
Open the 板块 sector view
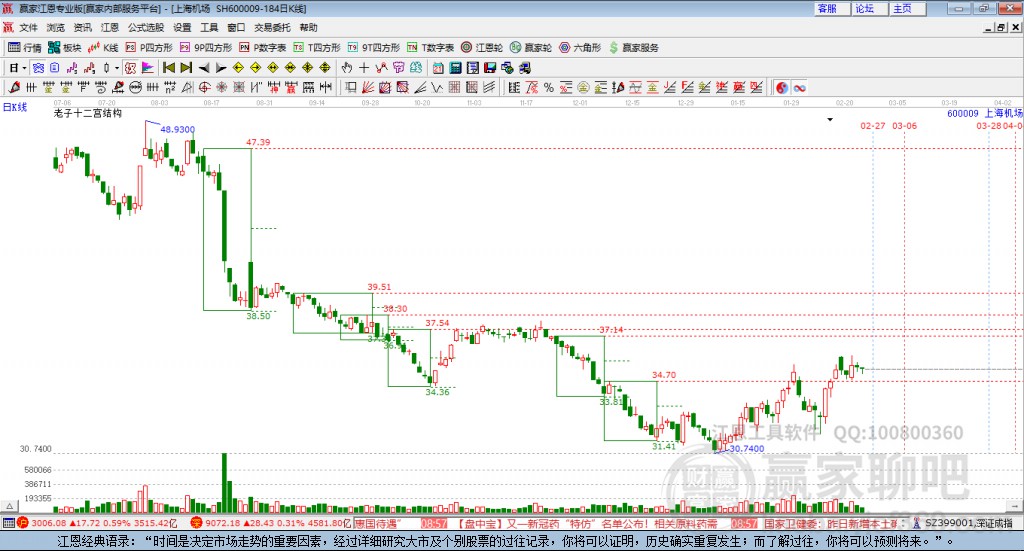65,48
